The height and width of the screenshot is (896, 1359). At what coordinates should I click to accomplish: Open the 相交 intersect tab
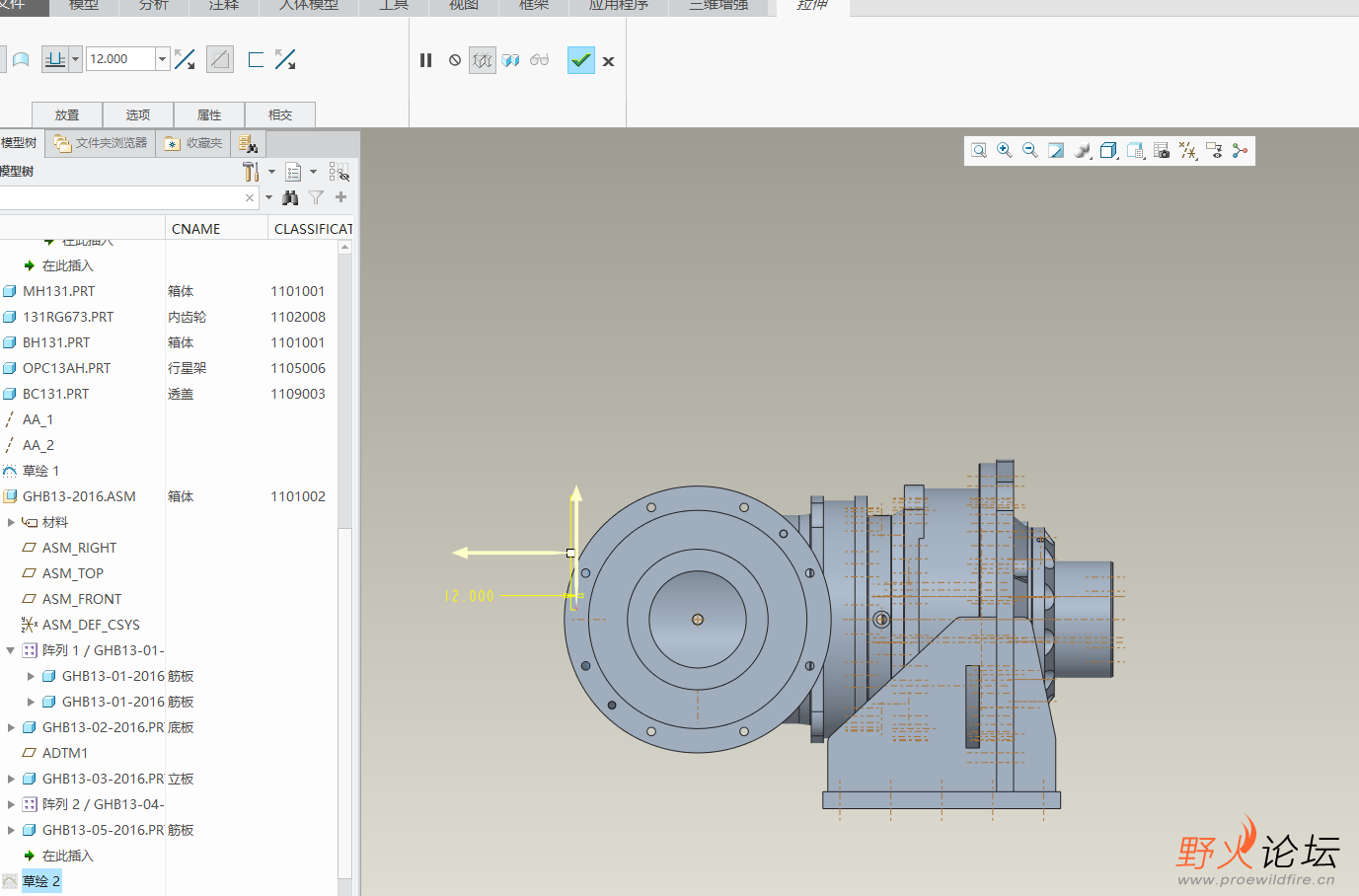(280, 114)
